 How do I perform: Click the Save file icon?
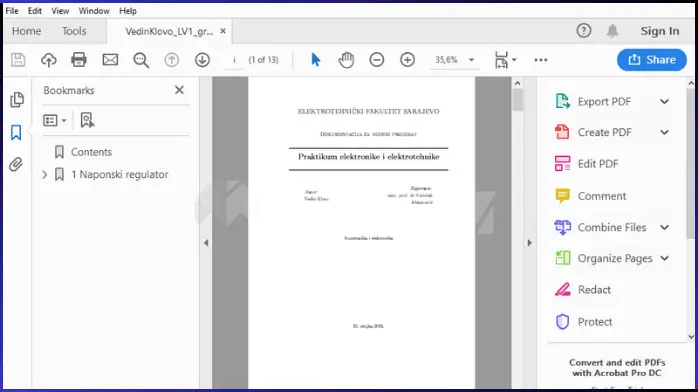click(x=18, y=60)
